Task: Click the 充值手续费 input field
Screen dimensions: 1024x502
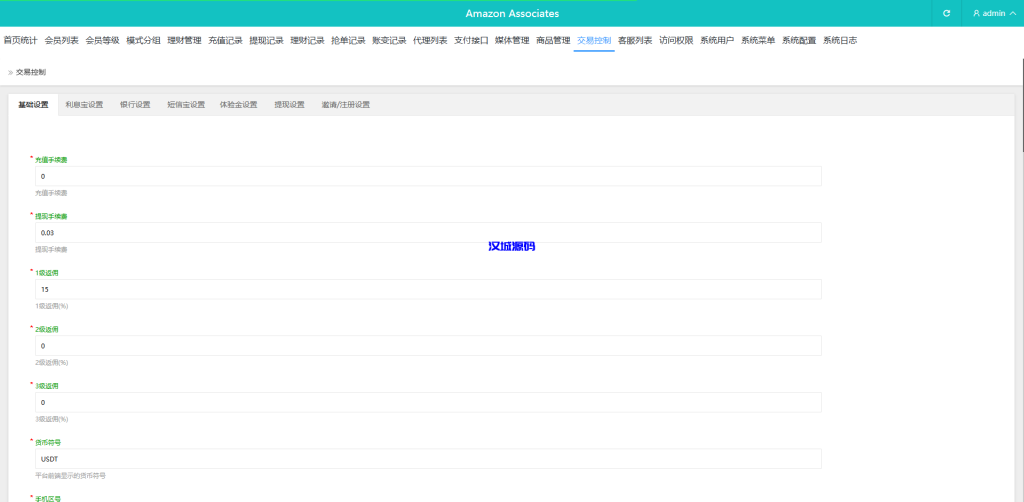Action: click(x=427, y=176)
